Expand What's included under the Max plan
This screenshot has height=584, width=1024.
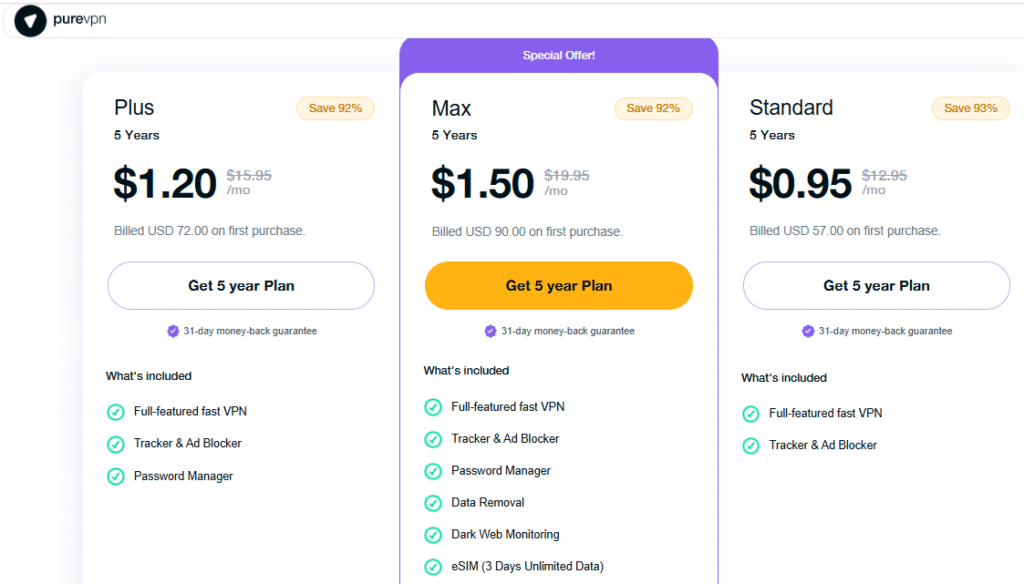pyautogui.click(x=466, y=370)
